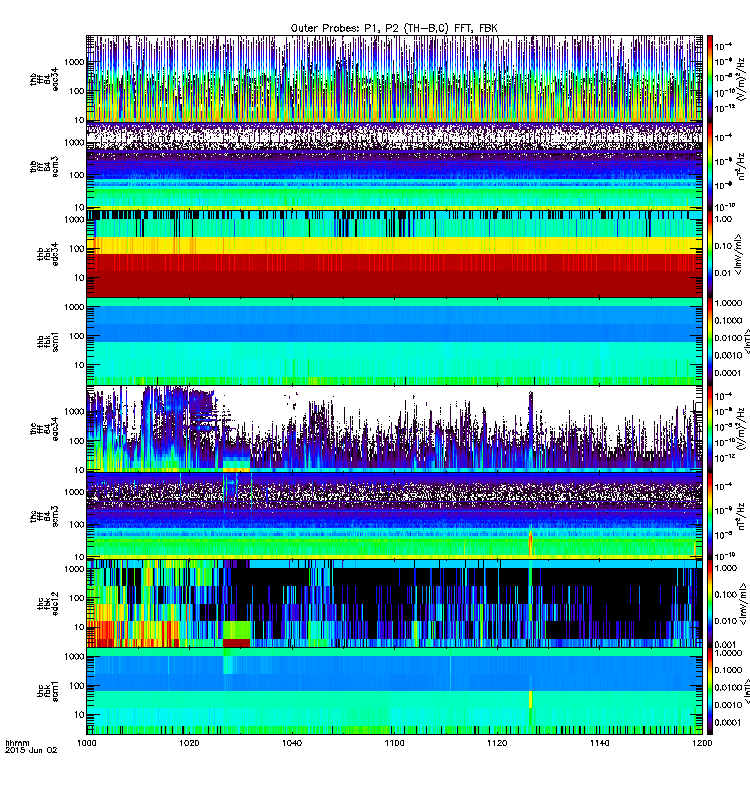
Task: Click the 1140 time tick label
Action: tap(599, 743)
